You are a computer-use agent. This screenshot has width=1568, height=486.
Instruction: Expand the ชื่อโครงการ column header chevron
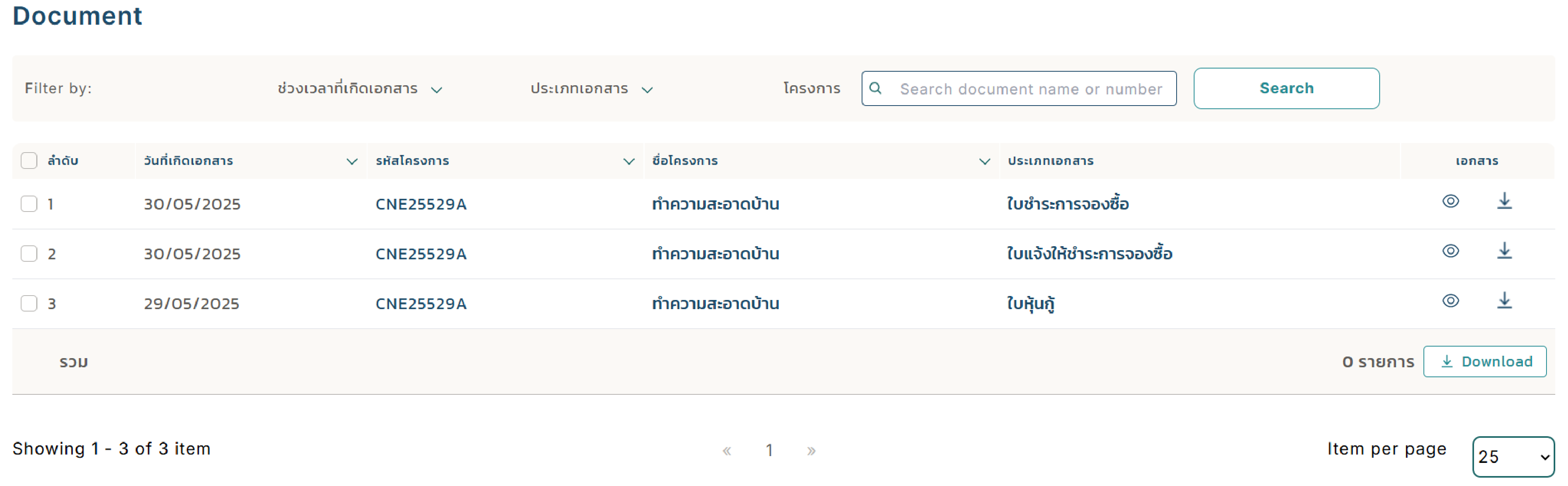984,161
